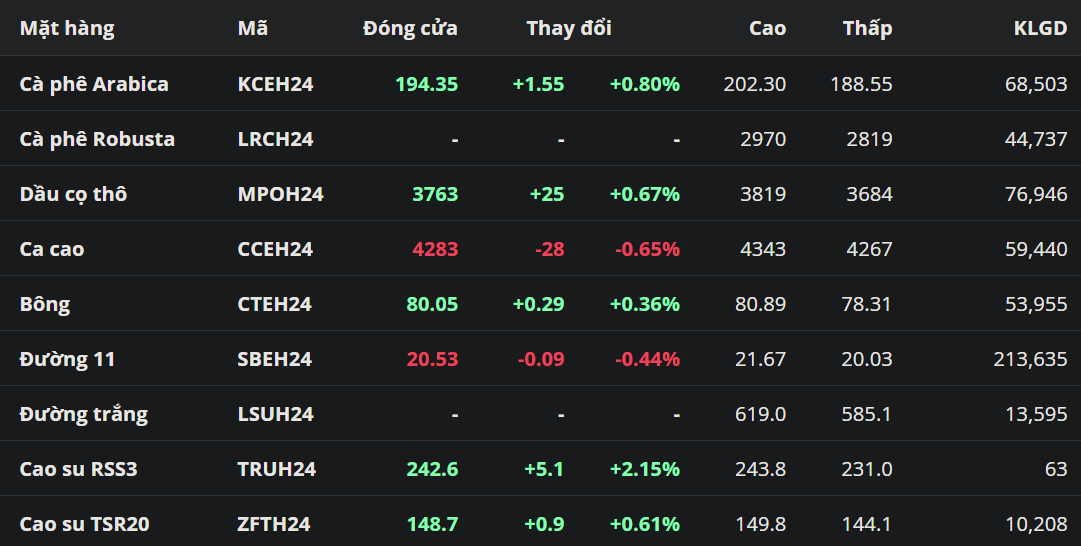Select the +2.15% change value
1081x546 pixels.
[x=644, y=469]
